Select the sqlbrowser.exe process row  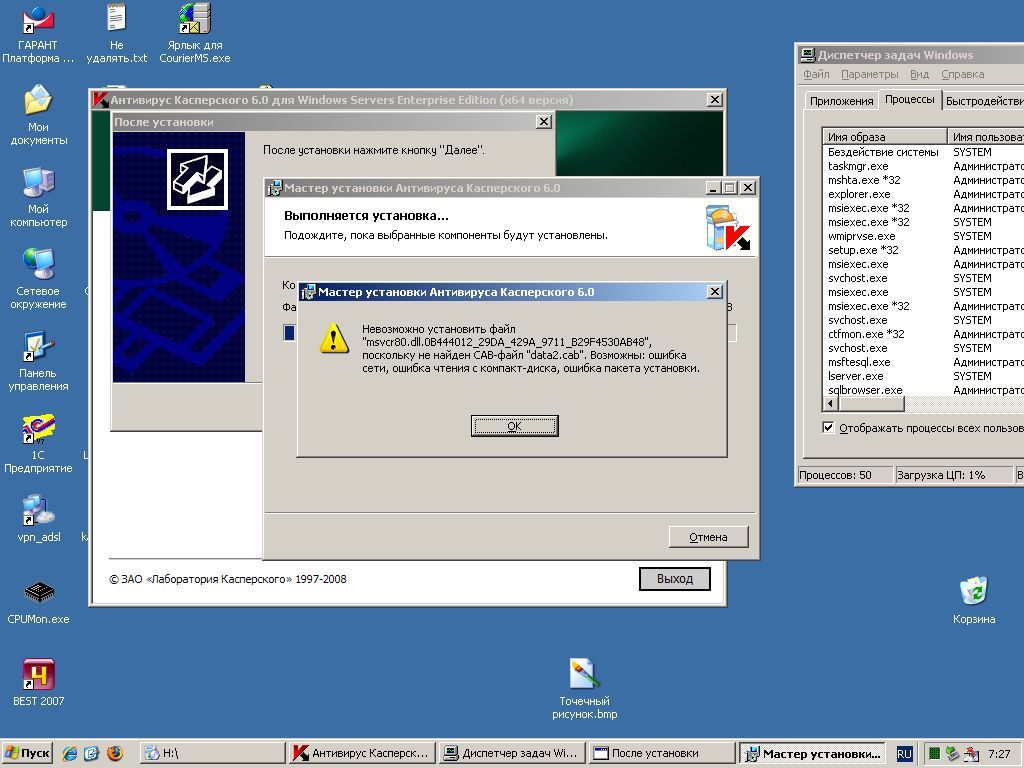[x=923, y=390]
